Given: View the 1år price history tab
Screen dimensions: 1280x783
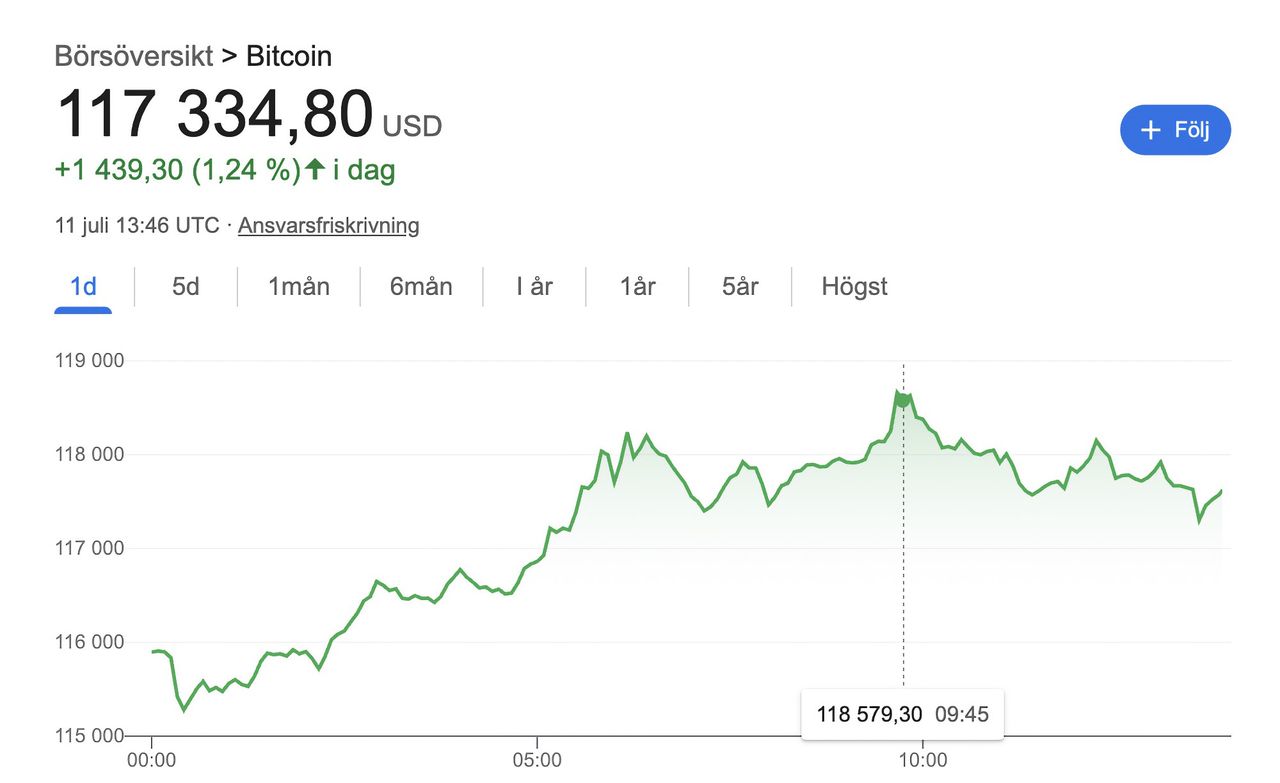Looking at the screenshot, I should pyautogui.click(x=637, y=287).
